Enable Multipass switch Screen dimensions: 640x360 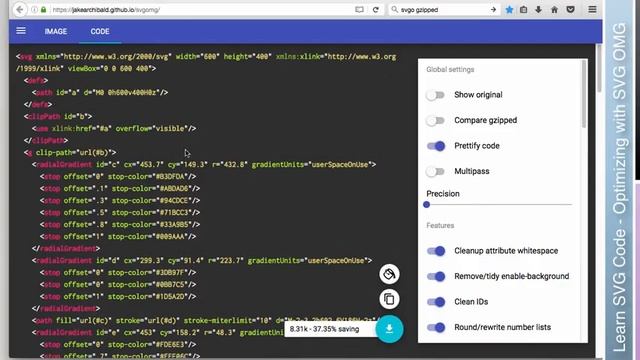click(436, 171)
